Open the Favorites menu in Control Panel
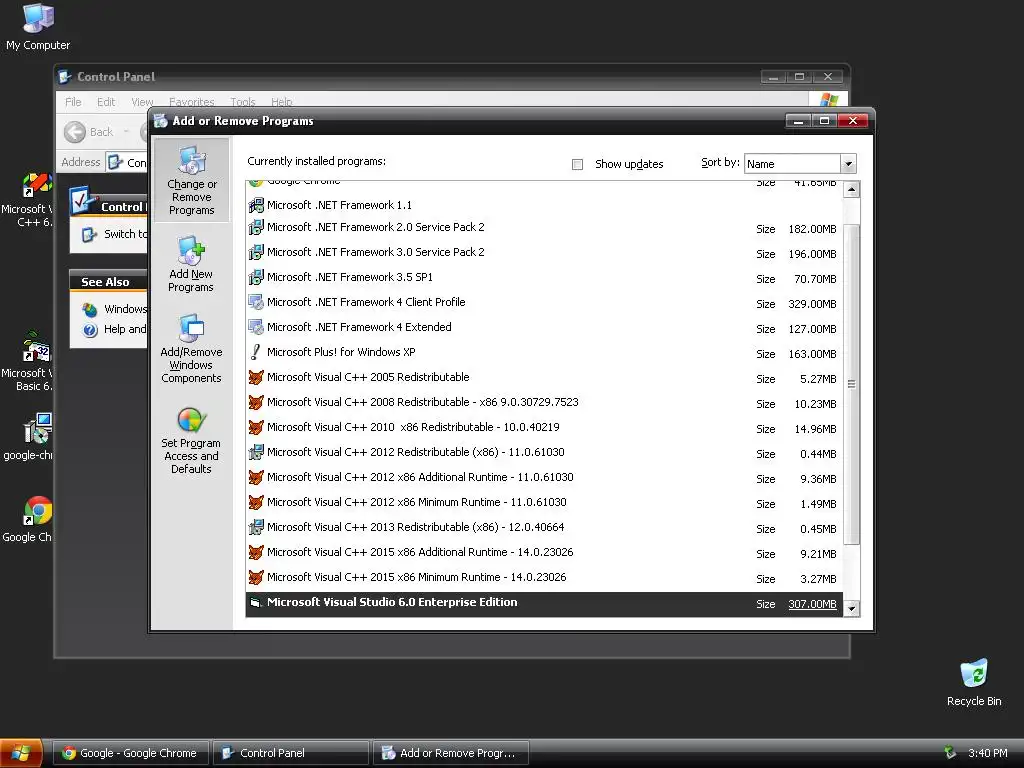The image size is (1024, 768). coord(191,102)
